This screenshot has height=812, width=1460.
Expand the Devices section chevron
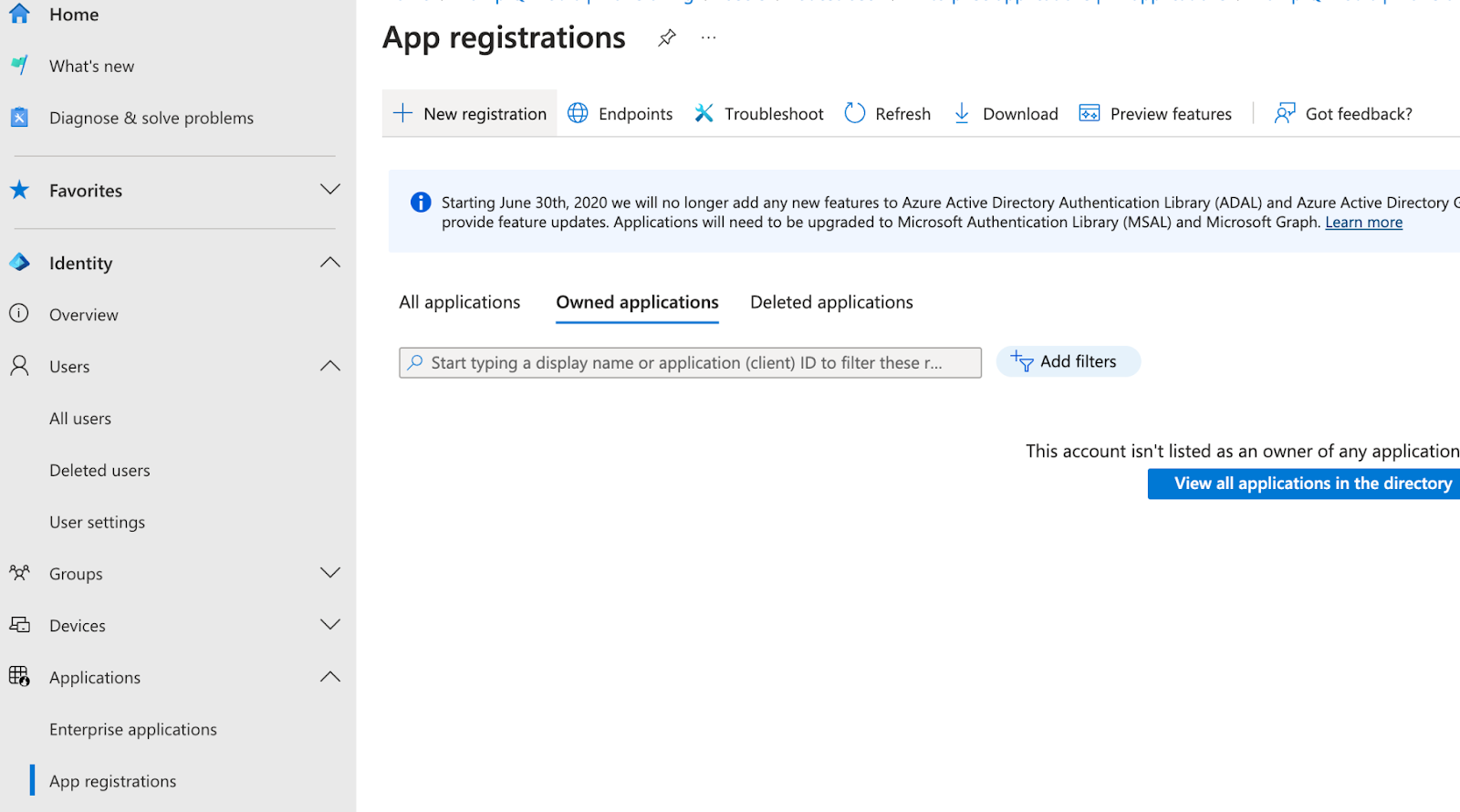[x=330, y=625]
